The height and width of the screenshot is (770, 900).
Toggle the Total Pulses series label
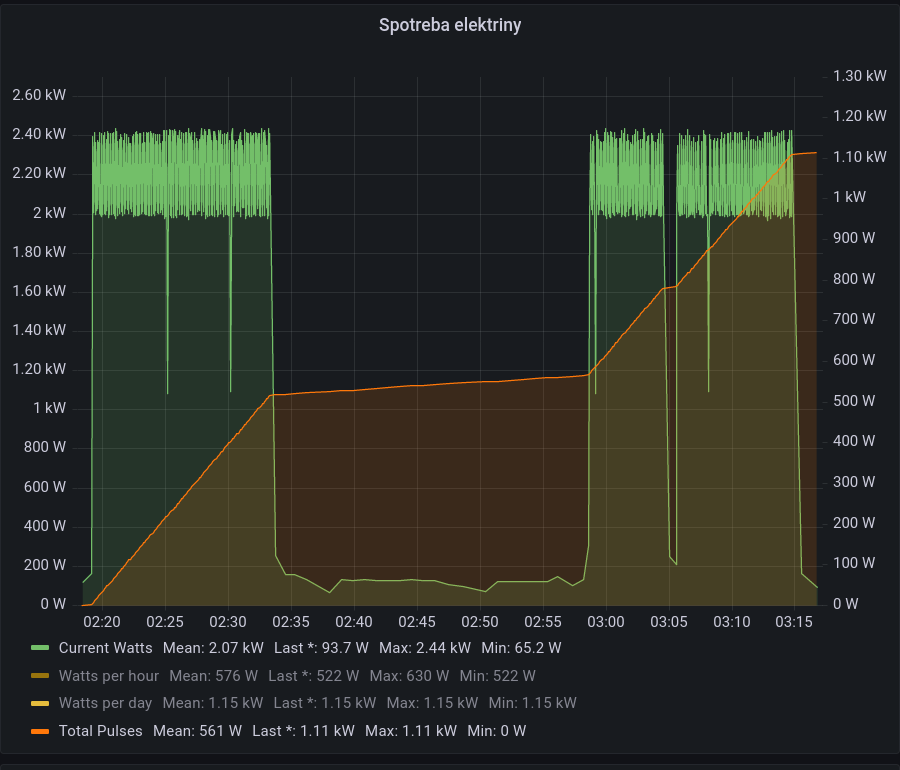coord(100,731)
